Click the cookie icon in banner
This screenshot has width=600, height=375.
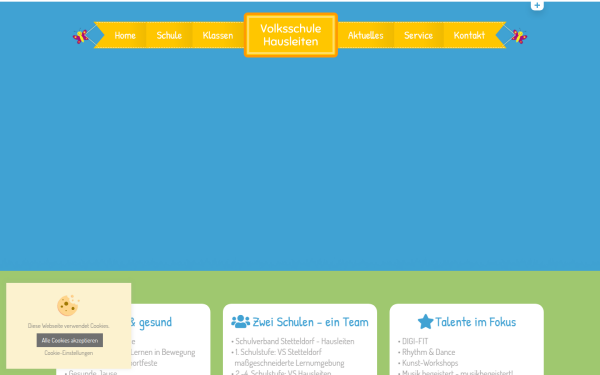click(68, 305)
